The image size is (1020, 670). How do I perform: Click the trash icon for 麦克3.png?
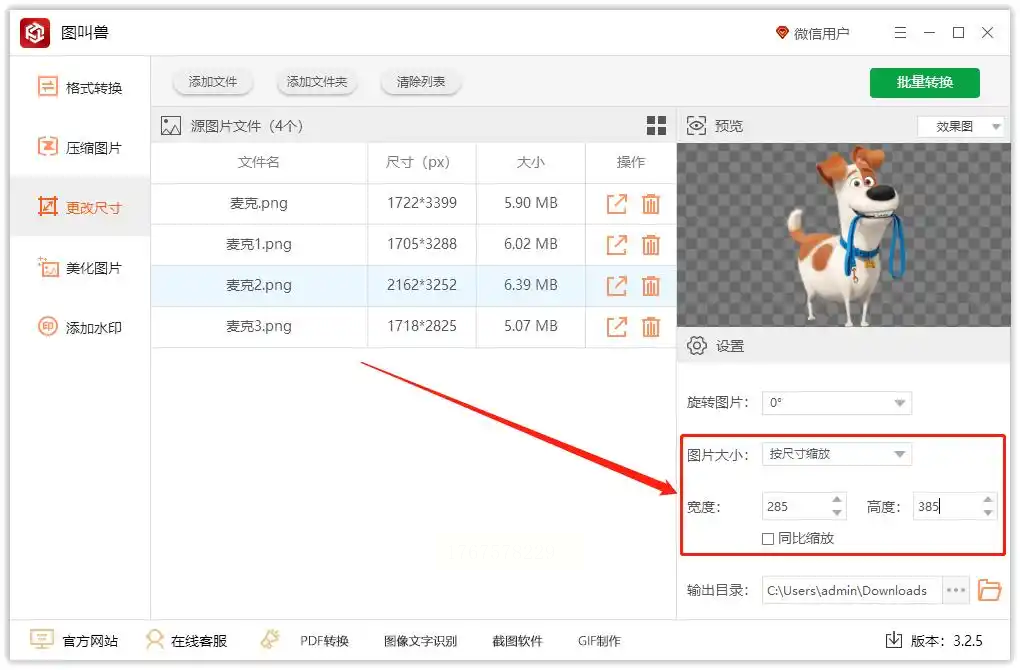tap(651, 327)
